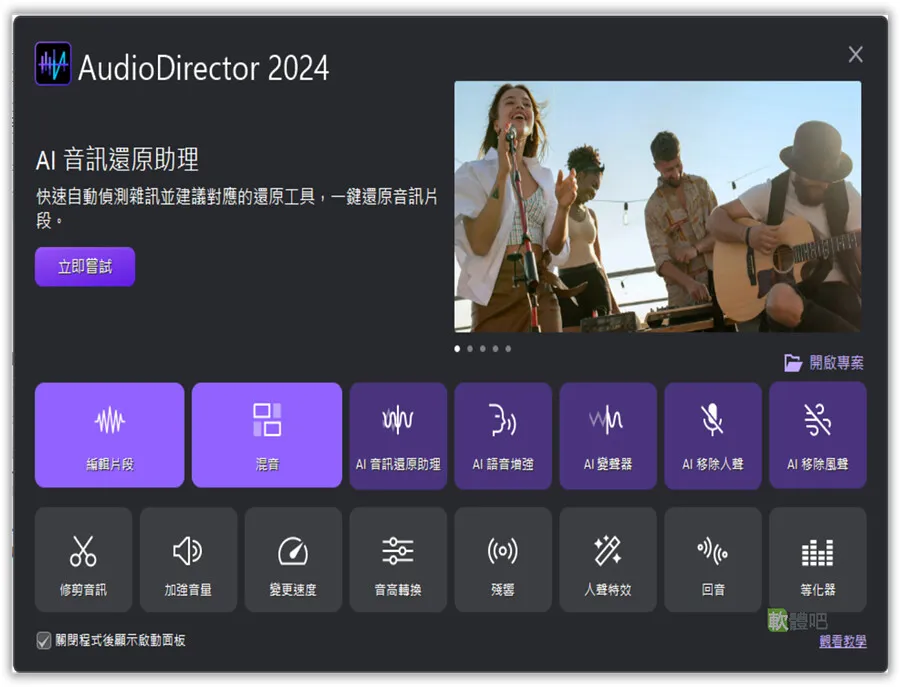Select the fifth carousel dot
Viewport: 900px width, 687px height.
(508, 348)
